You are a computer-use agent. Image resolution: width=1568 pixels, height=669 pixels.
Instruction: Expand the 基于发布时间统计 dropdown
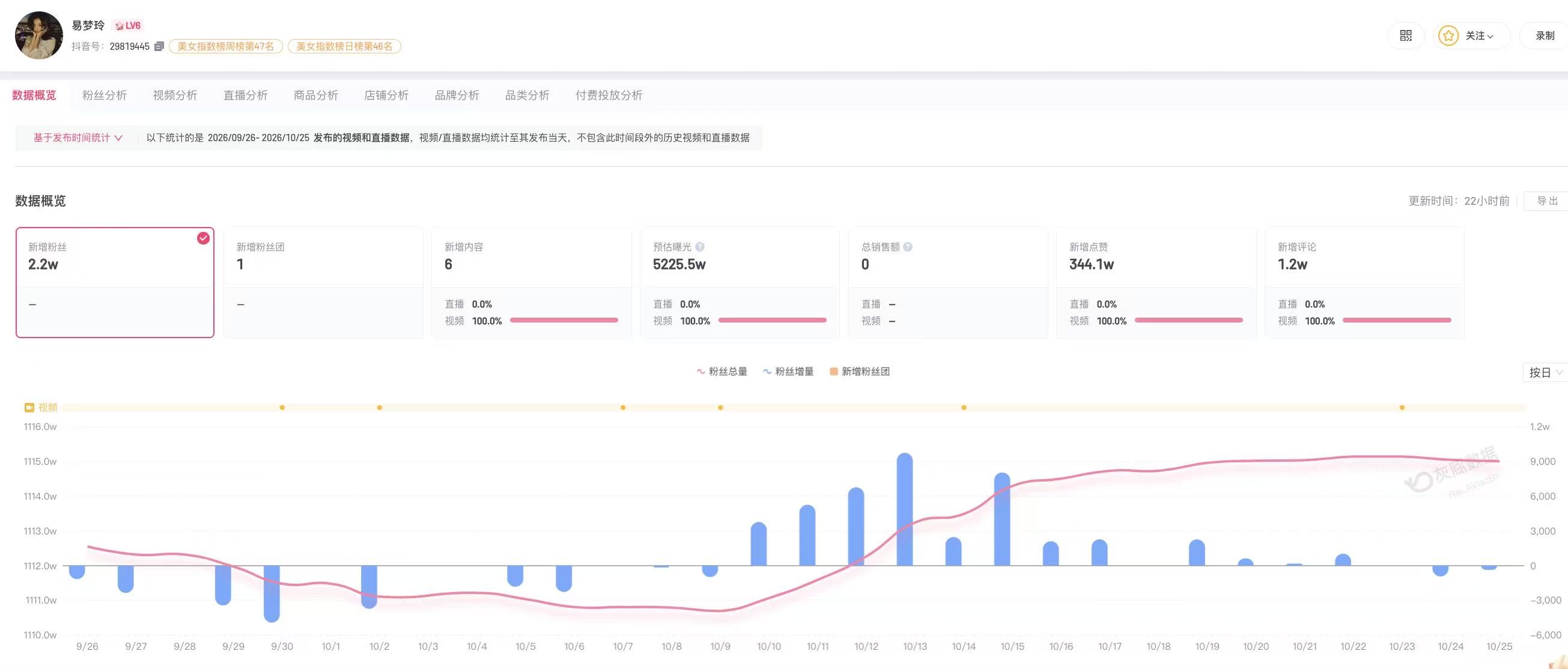(x=78, y=138)
